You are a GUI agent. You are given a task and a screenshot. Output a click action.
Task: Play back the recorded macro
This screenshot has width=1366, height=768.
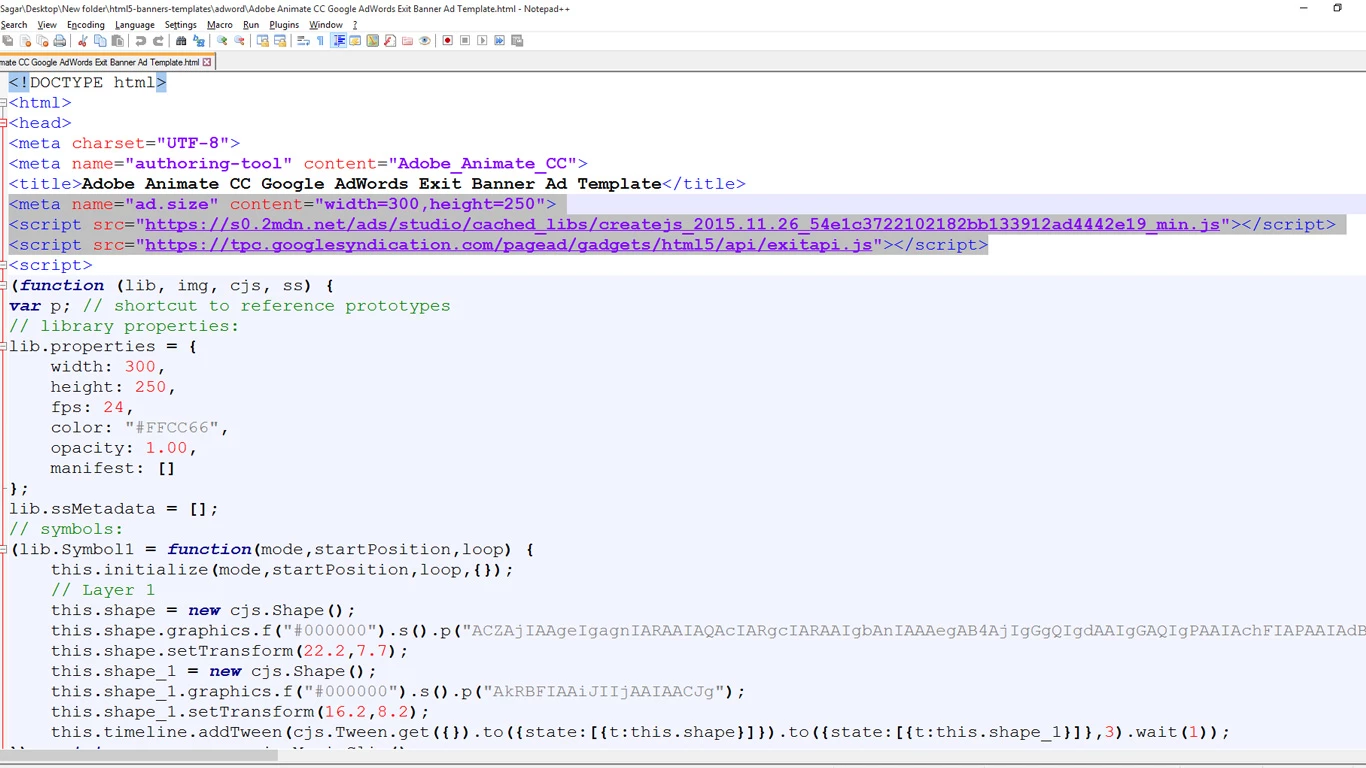pyautogui.click(x=482, y=41)
